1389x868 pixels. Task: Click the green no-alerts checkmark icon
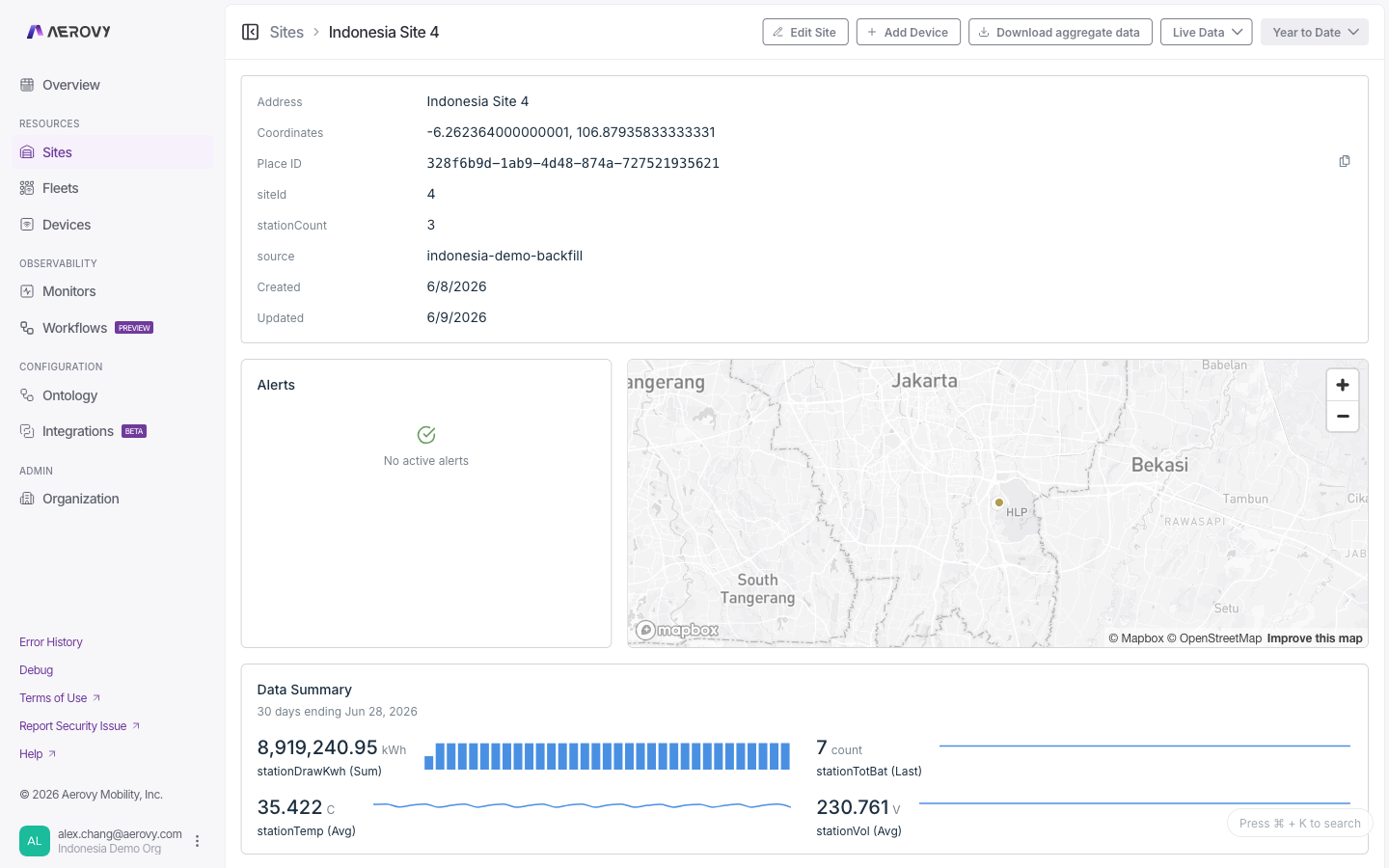click(x=426, y=435)
